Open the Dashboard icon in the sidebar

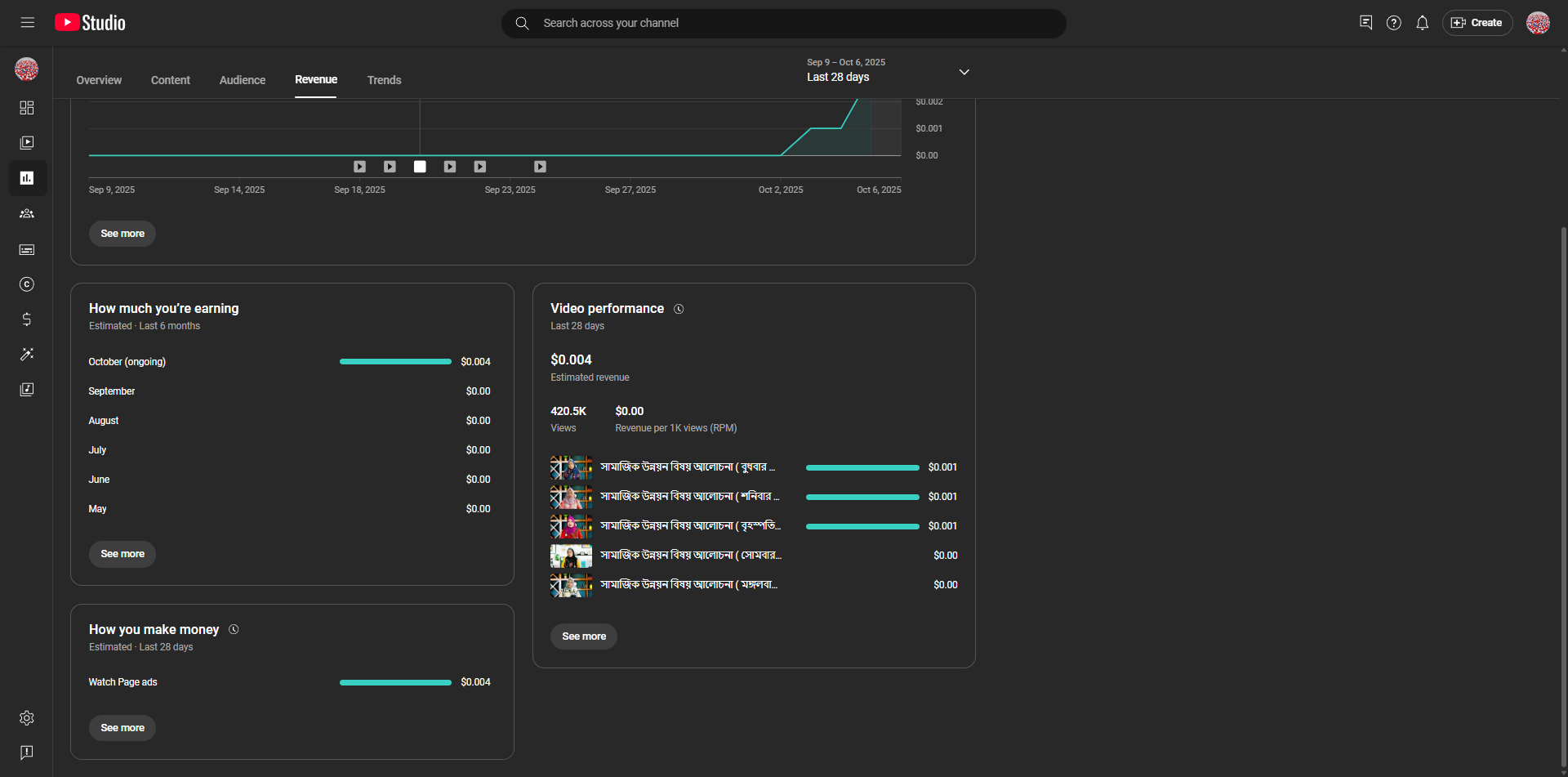(27, 108)
